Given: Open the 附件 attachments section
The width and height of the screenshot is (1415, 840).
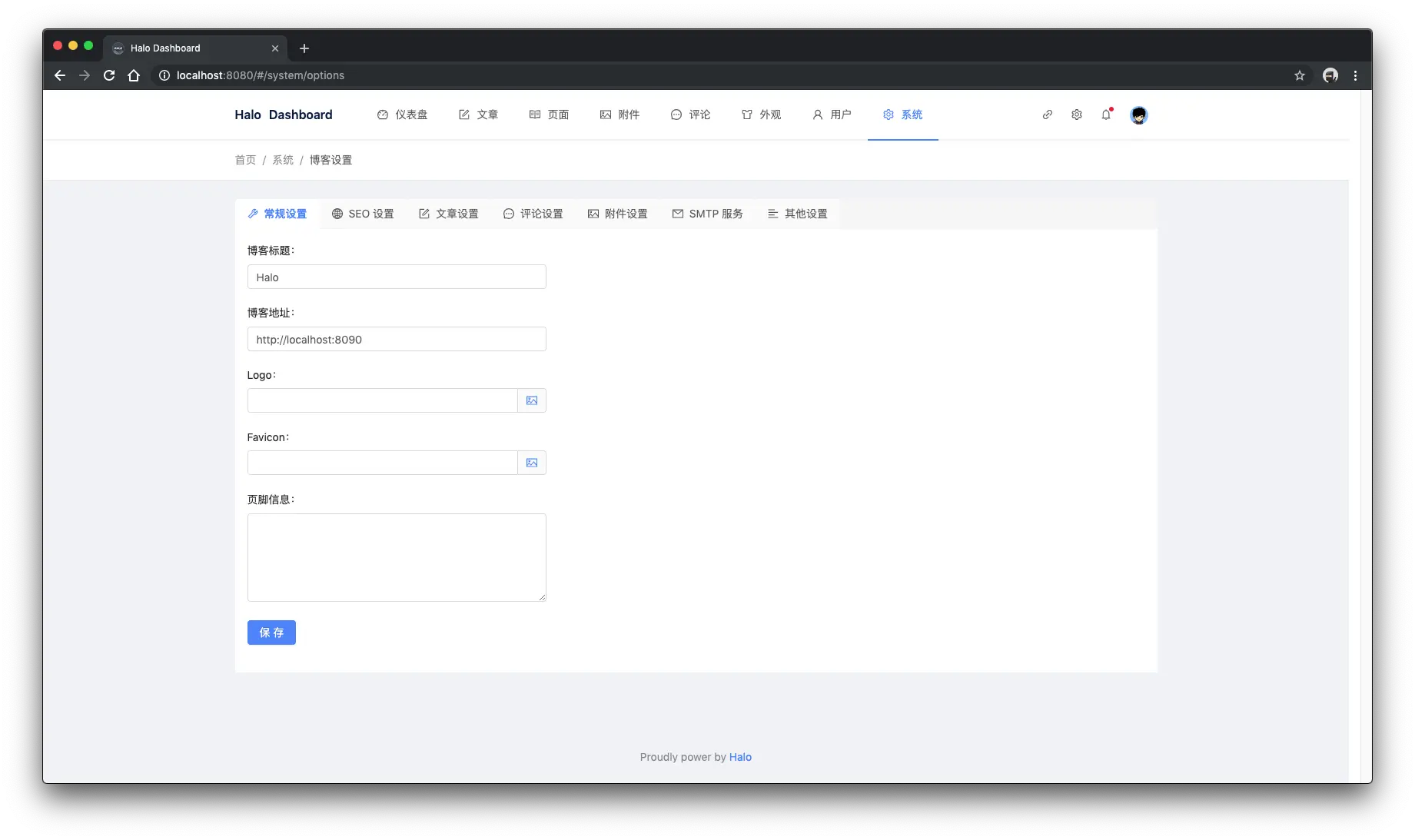Looking at the screenshot, I should coord(619,115).
